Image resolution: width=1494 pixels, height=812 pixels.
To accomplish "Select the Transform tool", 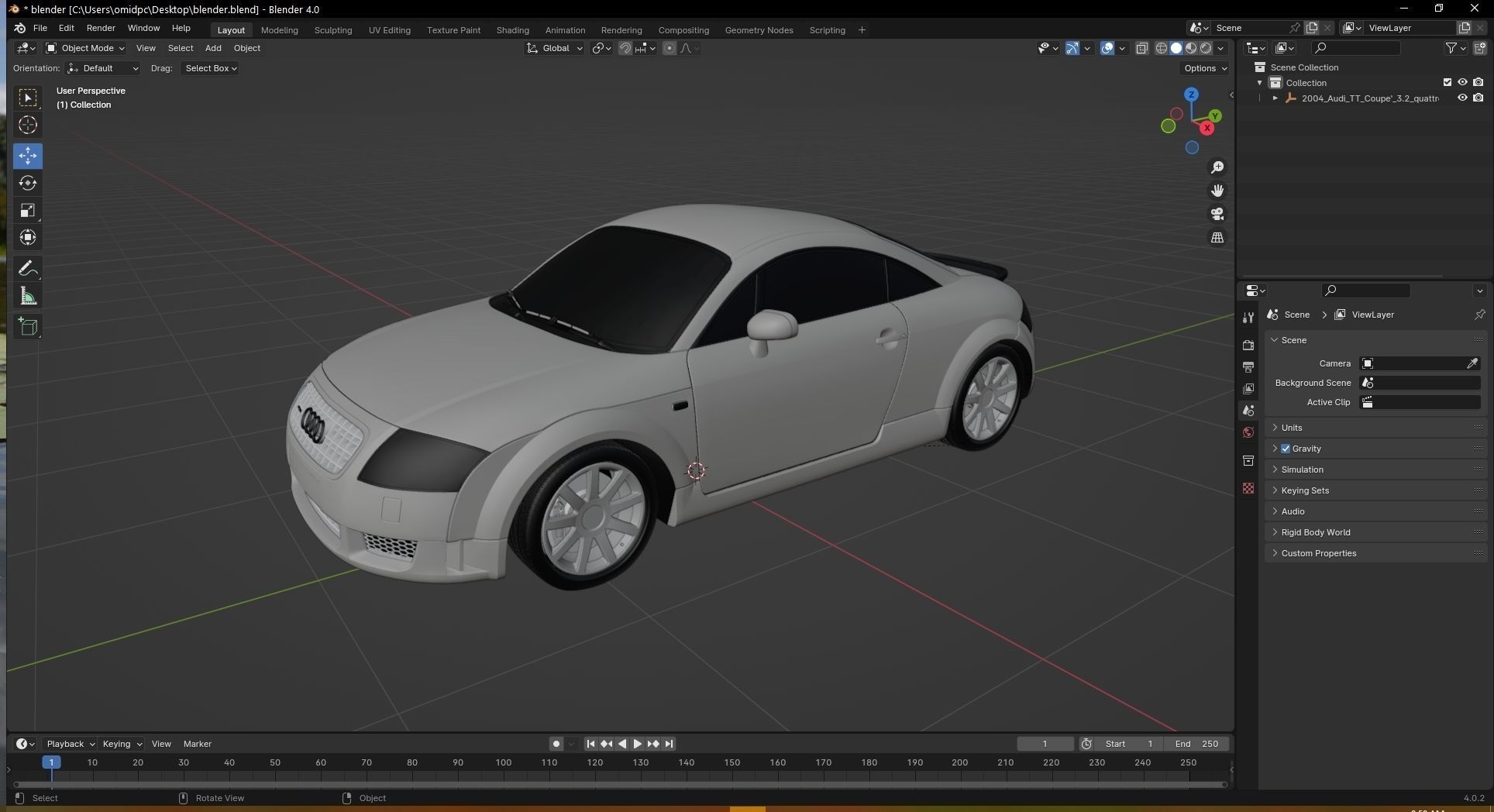I will (28, 237).
